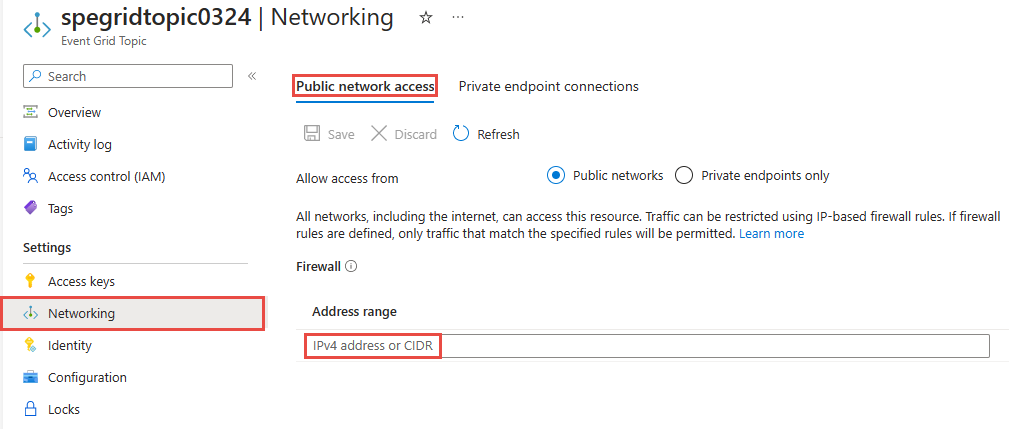Click the Refresh icon
This screenshot has height=429, width=1009.
(461, 134)
